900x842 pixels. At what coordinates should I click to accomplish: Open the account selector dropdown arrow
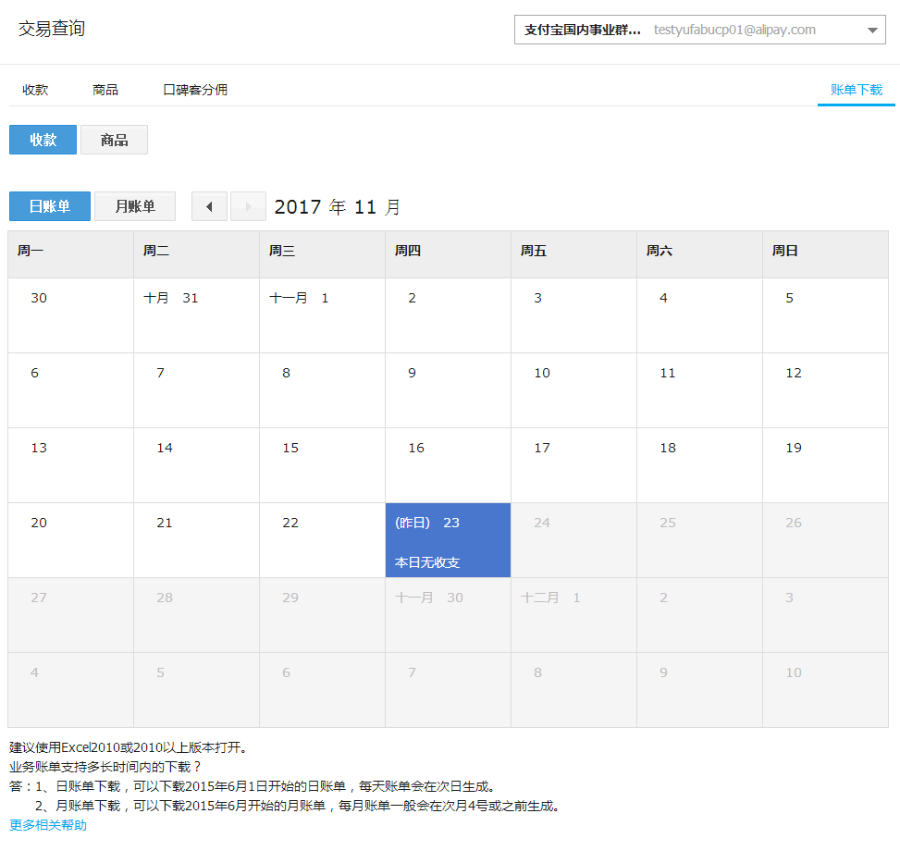pos(872,30)
